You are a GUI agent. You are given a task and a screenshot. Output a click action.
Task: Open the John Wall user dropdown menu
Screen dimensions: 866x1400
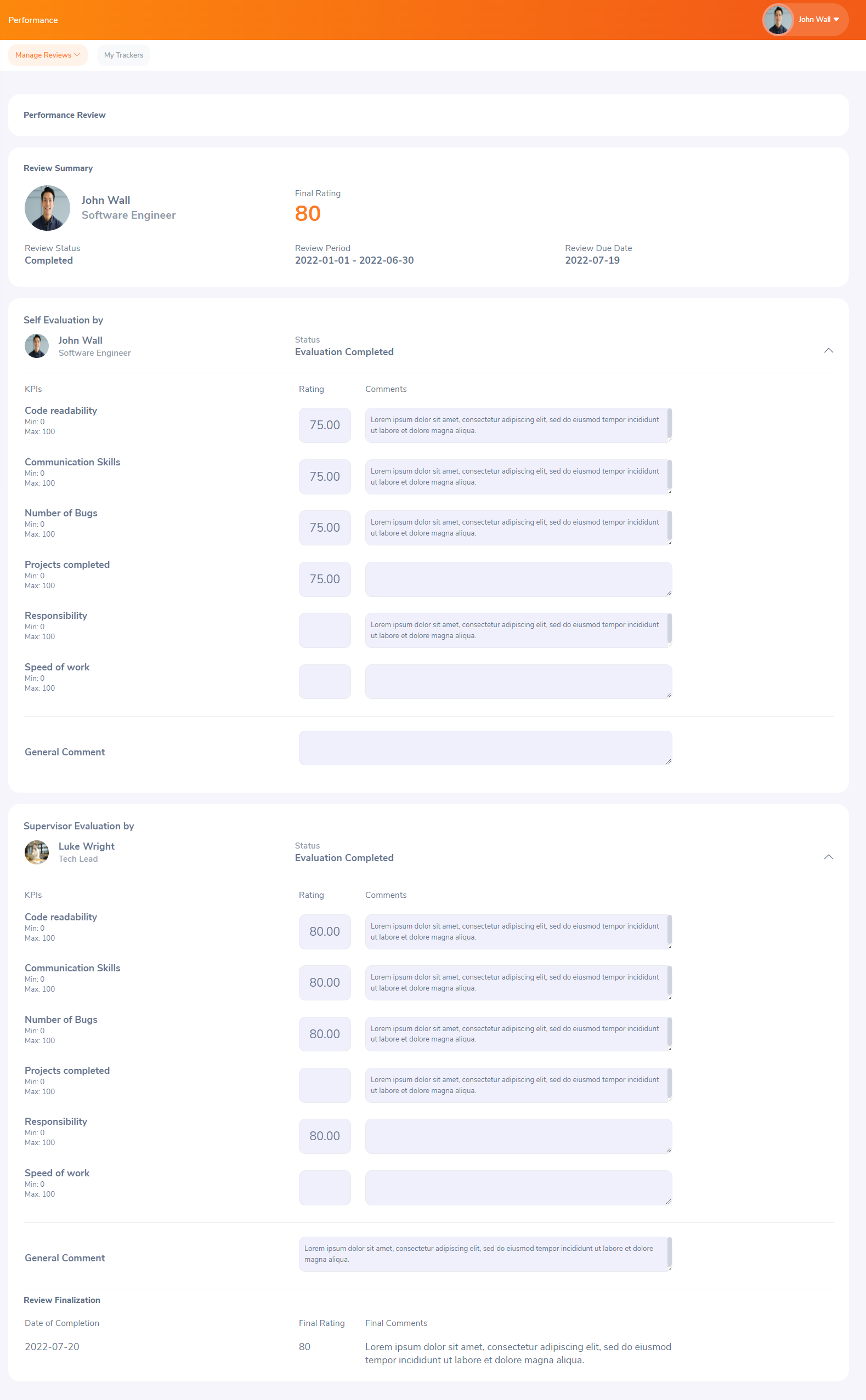818,20
